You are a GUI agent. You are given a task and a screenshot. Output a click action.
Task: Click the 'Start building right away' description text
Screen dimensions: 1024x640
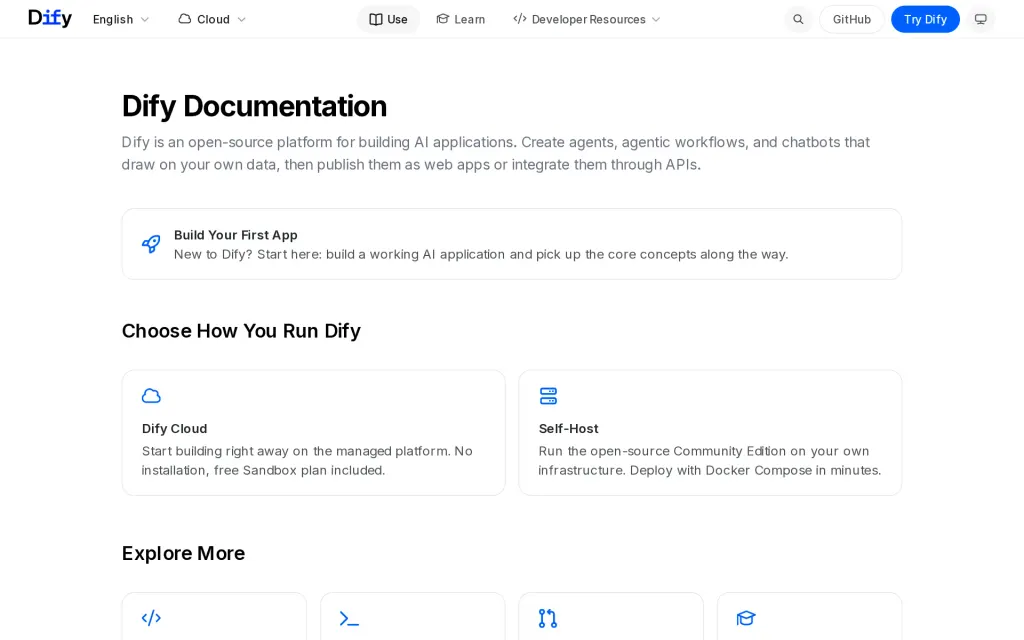point(307,460)
